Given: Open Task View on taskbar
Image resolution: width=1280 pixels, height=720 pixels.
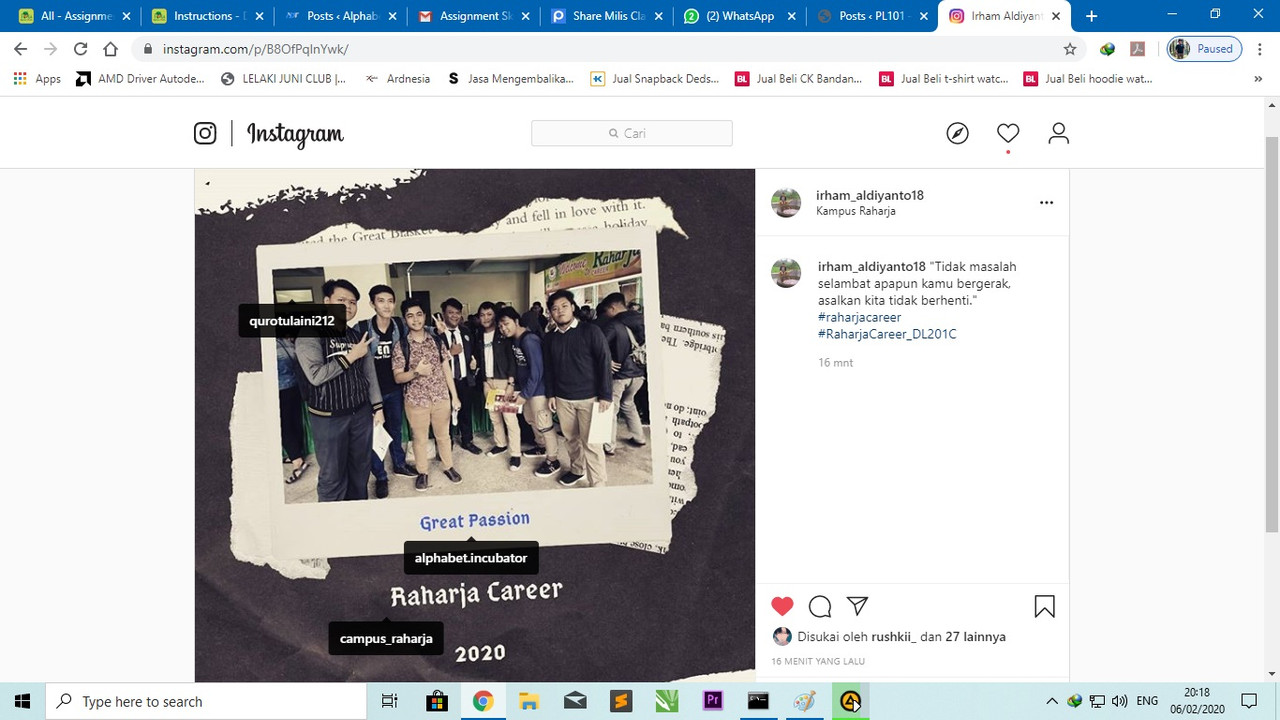Looking at the screenshot, I should [390, 701].
